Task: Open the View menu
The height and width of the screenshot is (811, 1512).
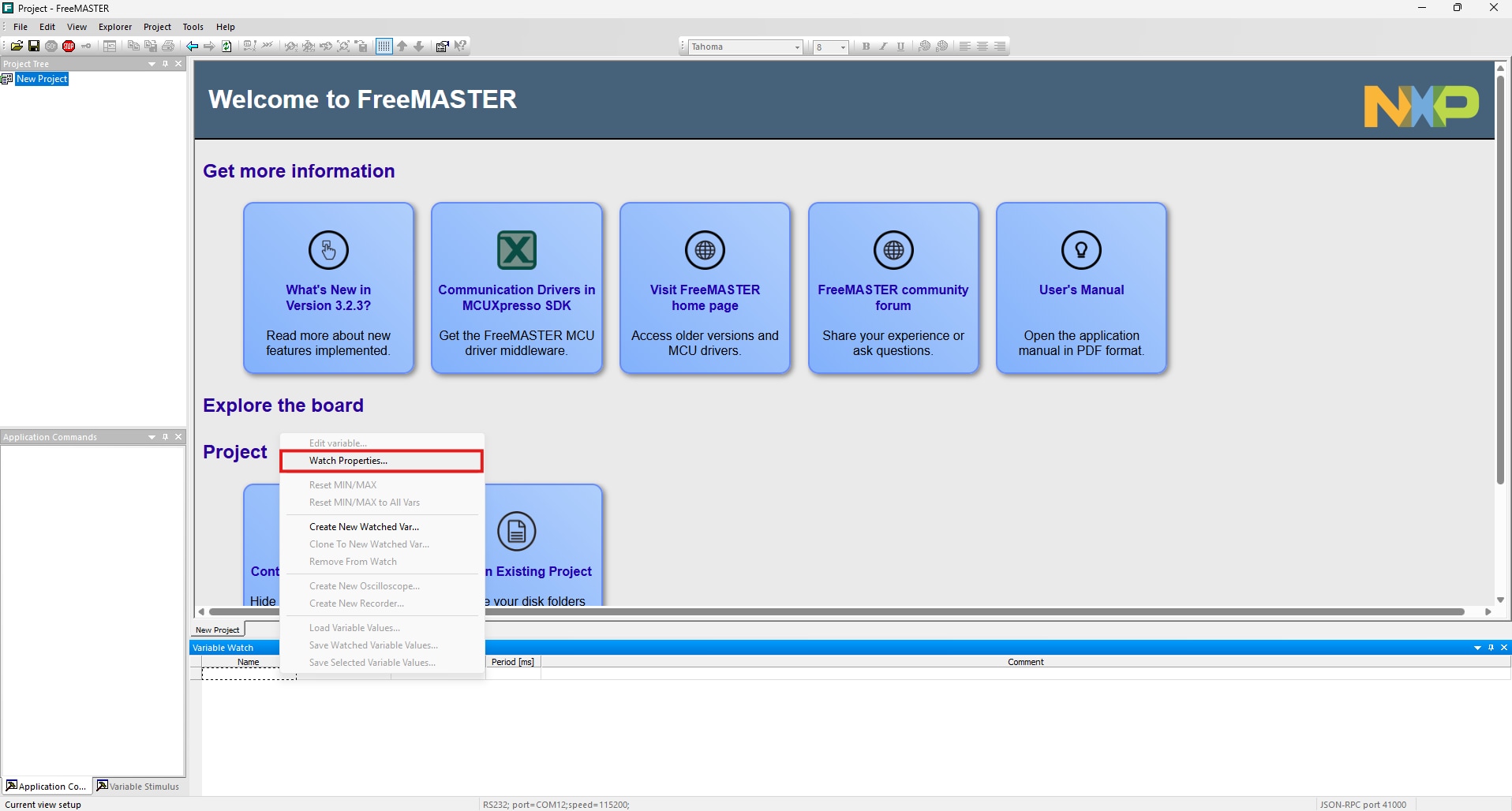Action: tap(77, 27)
